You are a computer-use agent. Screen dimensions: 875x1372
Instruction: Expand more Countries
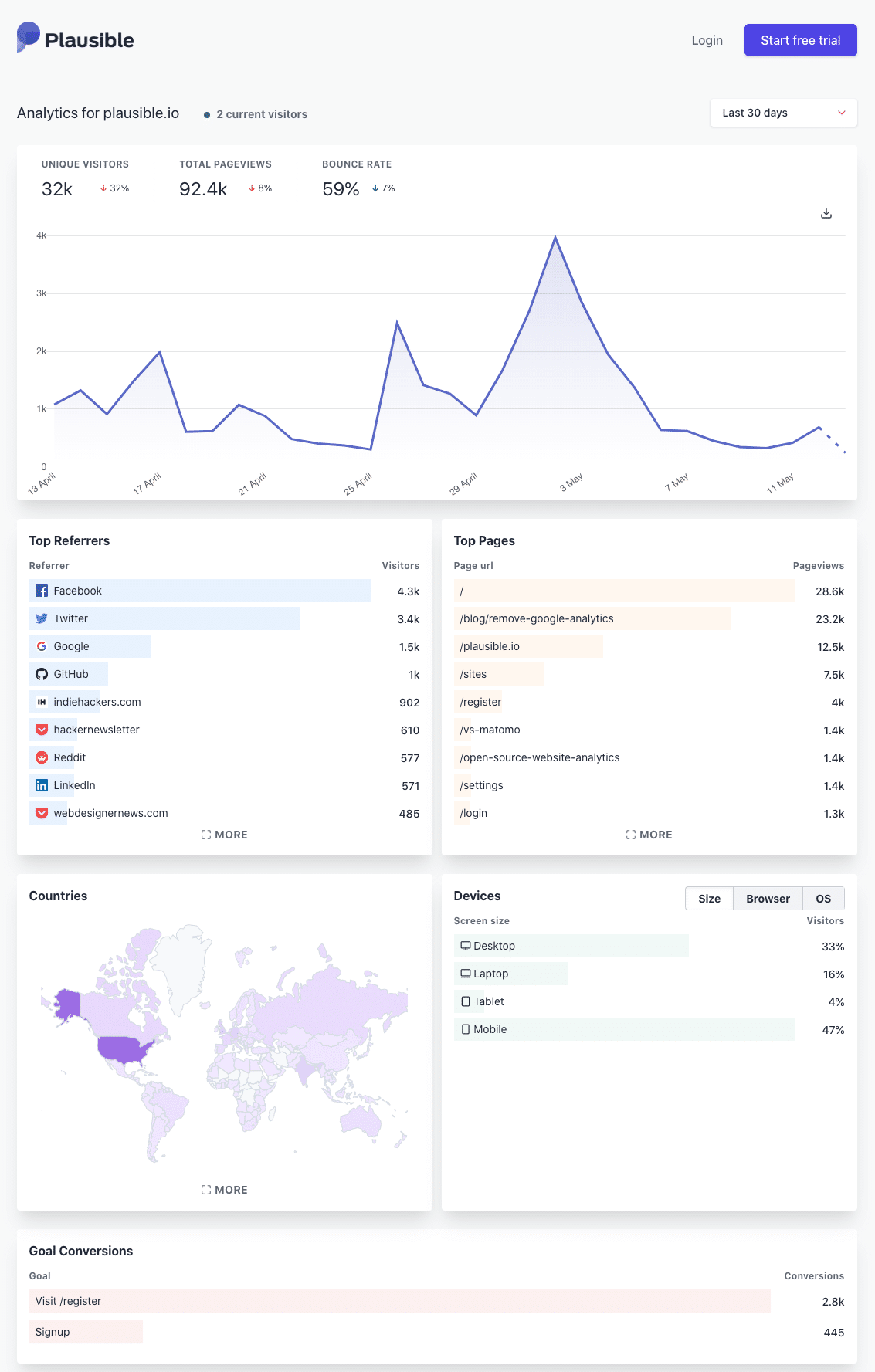pyautogui.click(x=224, y=1190)
